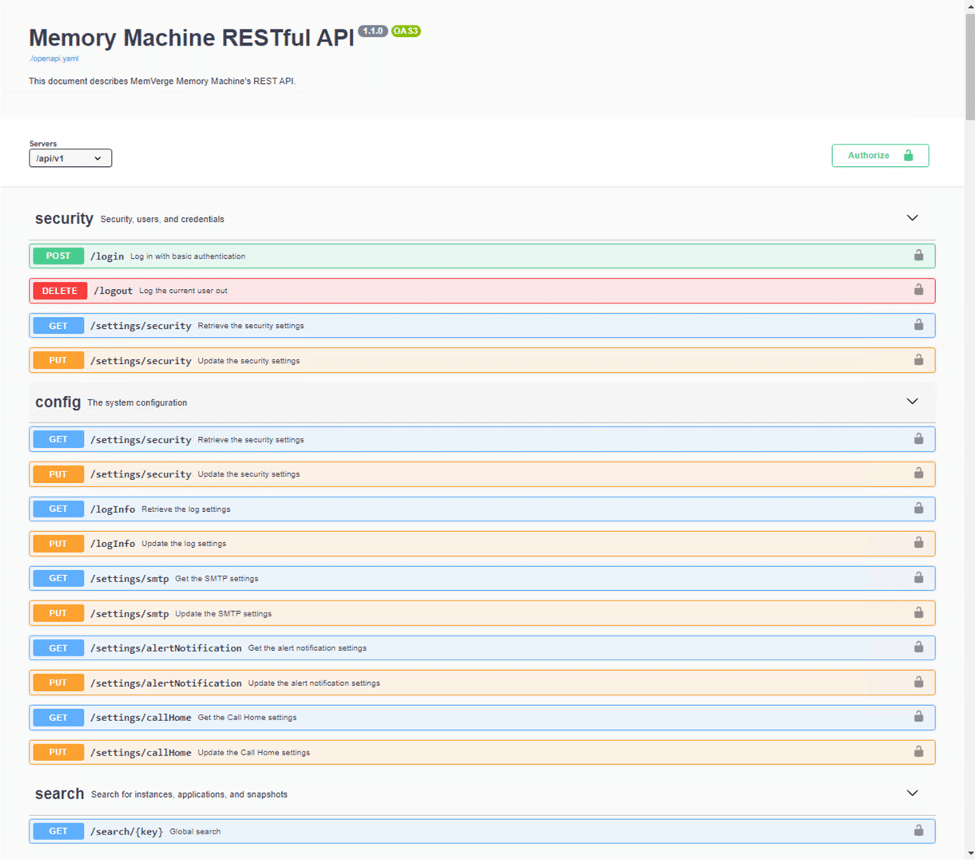Click the green POST method badge
This screenshot has width=977, height=860.
click(x=59, y=256)
